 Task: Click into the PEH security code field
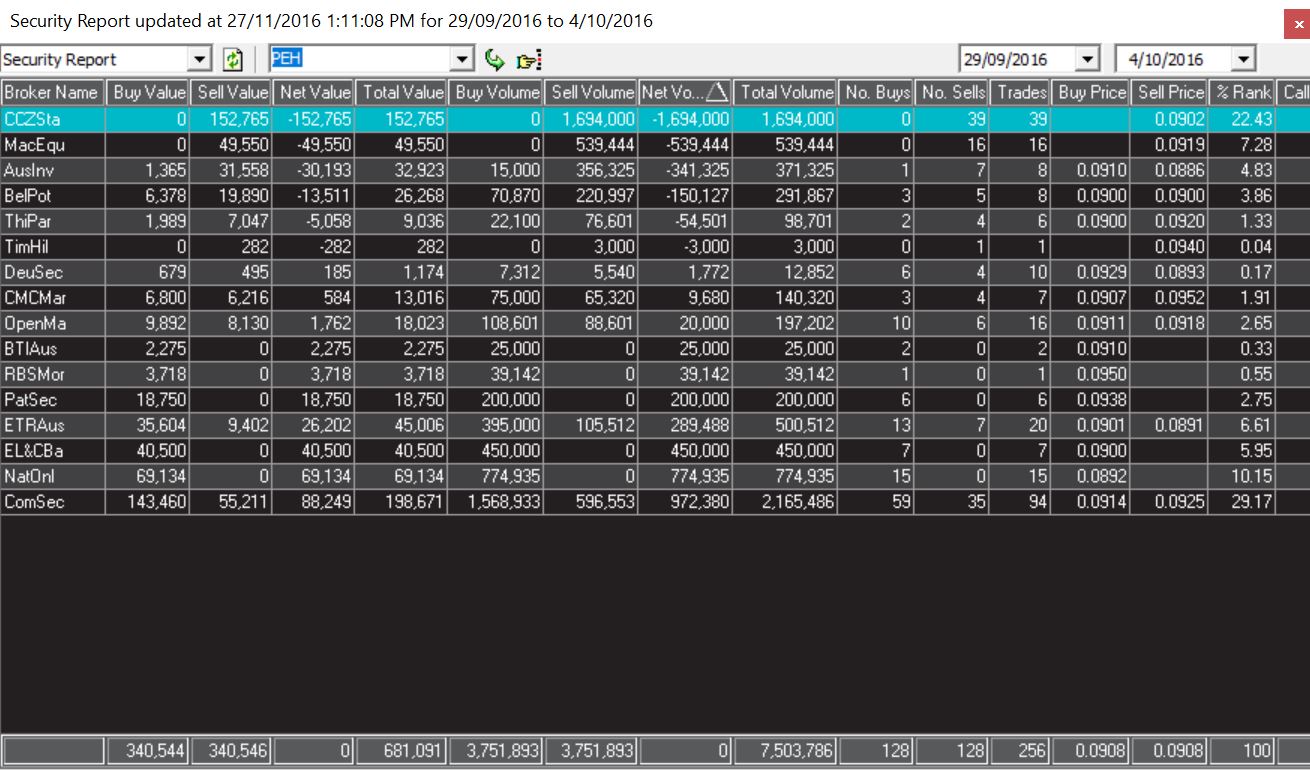(x=360, y=60)
